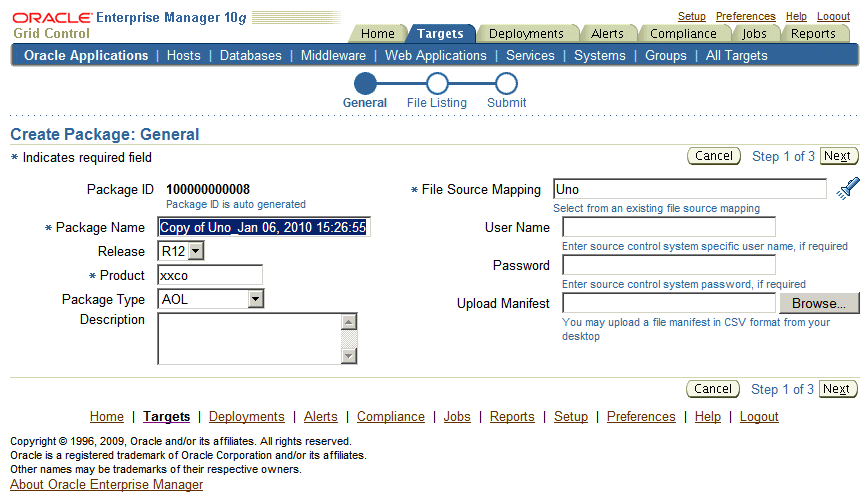Open the footer Help link

click(708, 417)
